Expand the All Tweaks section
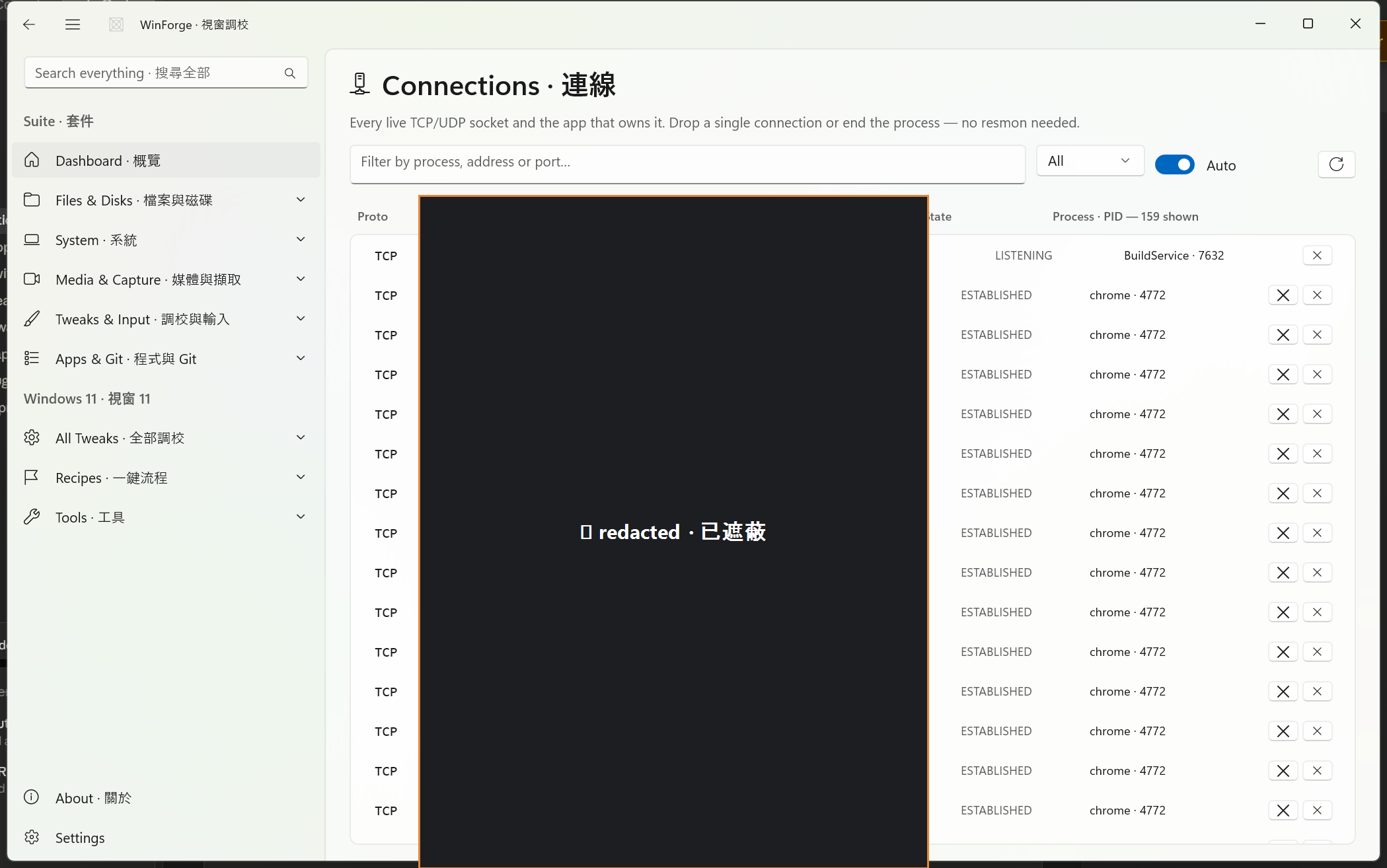Screen dimensions: 1387x868 coord(301,438)
